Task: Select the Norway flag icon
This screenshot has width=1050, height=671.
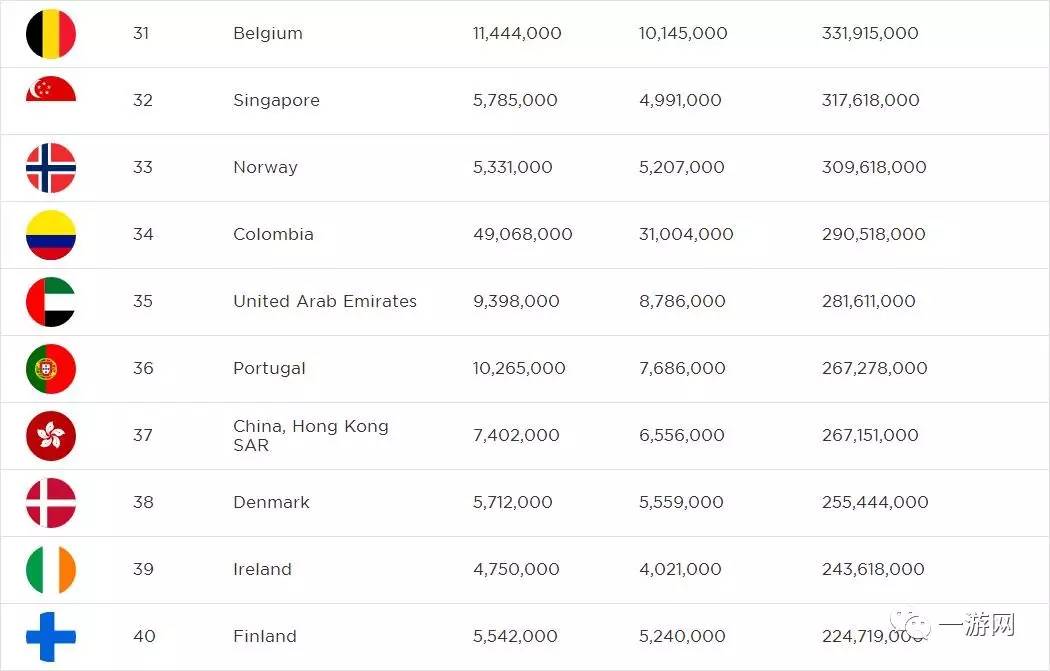Action: pos(51,168)
